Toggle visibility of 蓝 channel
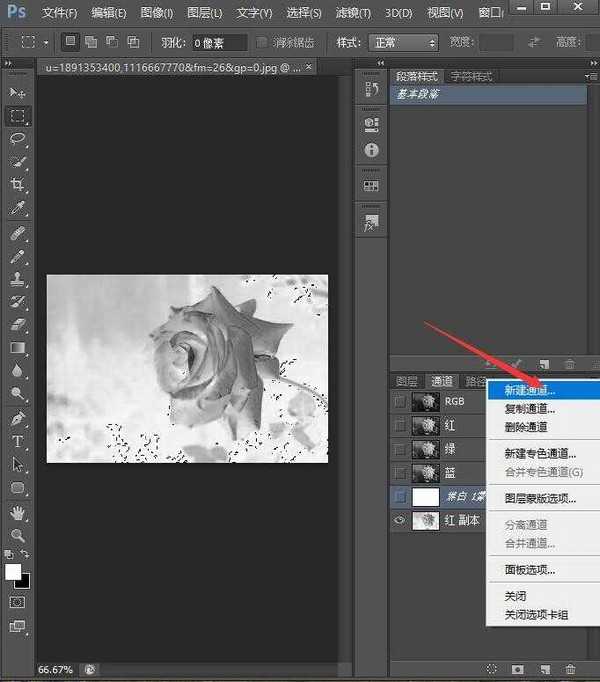 (x=400, y=472)
